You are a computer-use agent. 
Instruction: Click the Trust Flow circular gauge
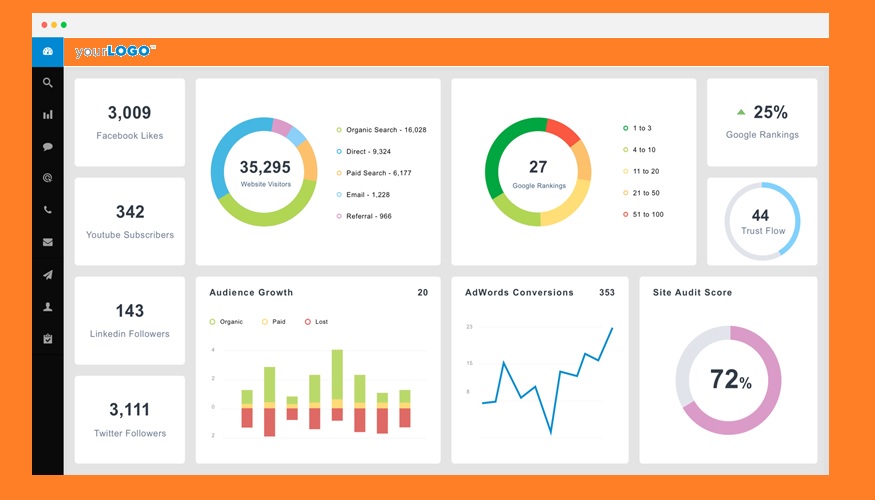click(x=762, y=221)
